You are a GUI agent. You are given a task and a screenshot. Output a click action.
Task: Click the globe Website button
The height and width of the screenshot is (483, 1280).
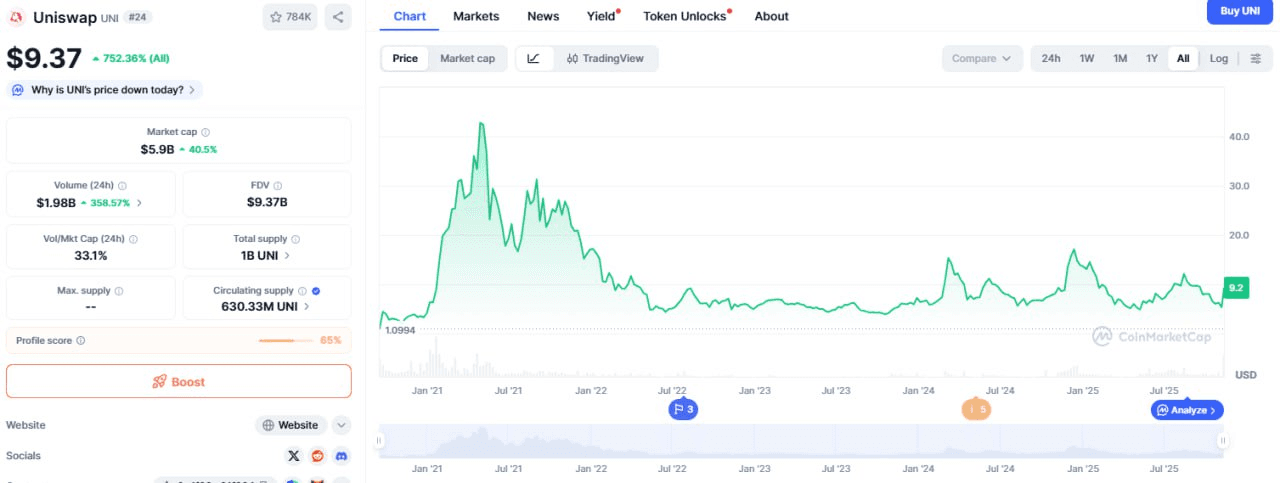(x=291, y=425)
